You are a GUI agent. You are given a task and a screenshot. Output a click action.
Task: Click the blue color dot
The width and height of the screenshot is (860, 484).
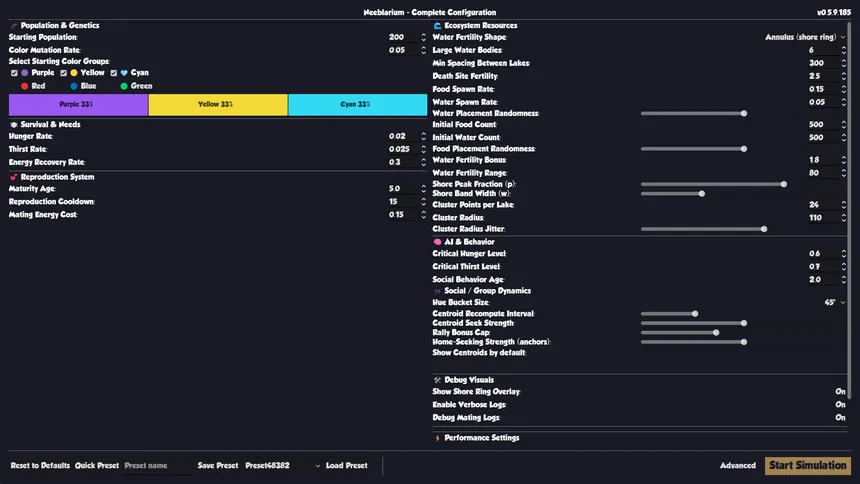(x=74, y=86)
